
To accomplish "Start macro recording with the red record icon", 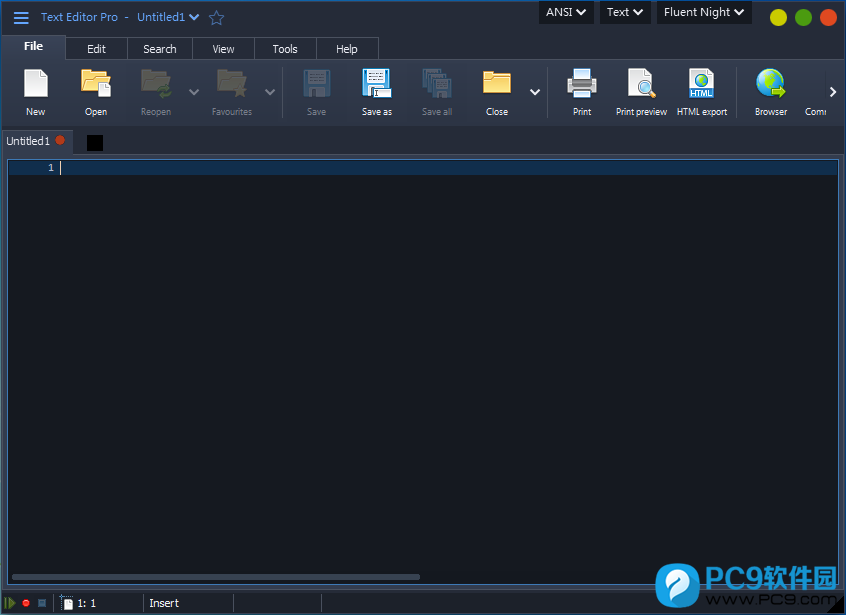I will click(25, 602).
